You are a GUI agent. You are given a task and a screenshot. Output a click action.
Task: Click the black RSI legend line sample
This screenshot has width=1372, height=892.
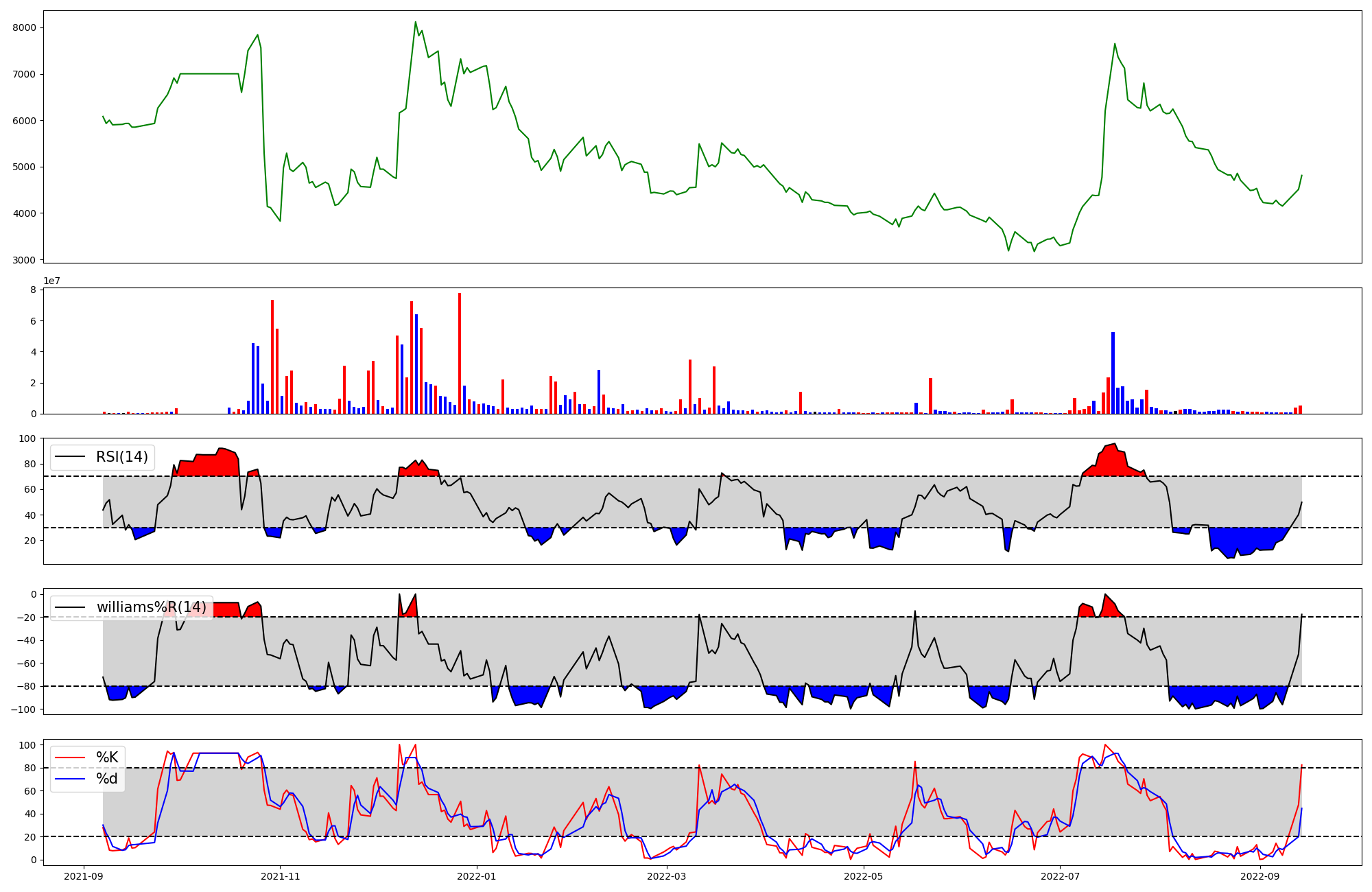coord(71,457)
